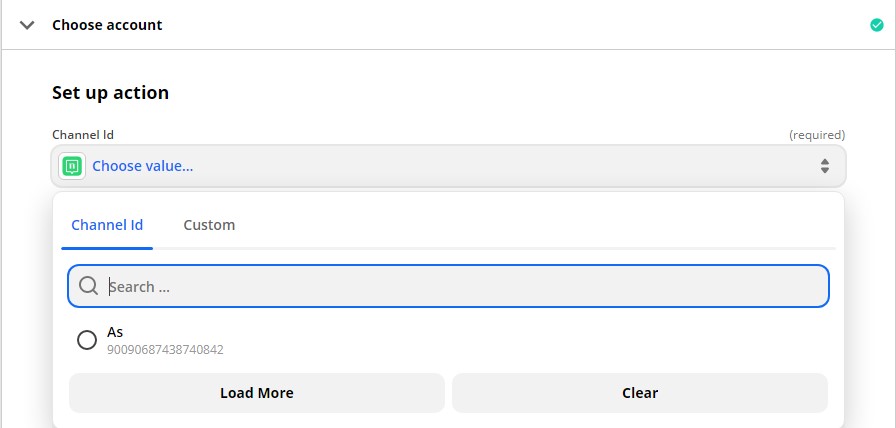896x428 pixels.
Task: Click the magnifying glass search icon
Action: pyautogui.click(x=89, y=286)
